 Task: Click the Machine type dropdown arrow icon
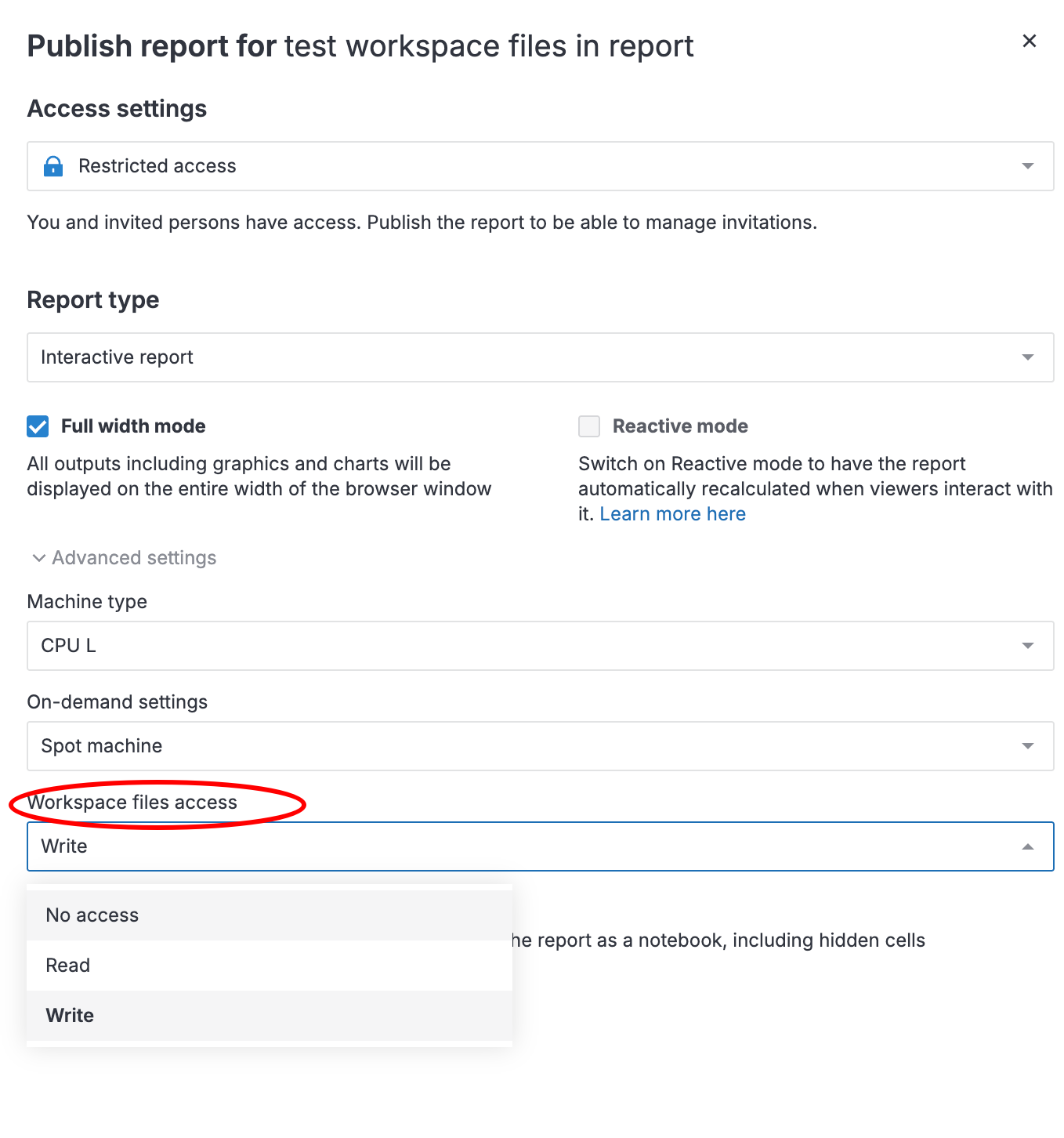(x=1028, y=646)
